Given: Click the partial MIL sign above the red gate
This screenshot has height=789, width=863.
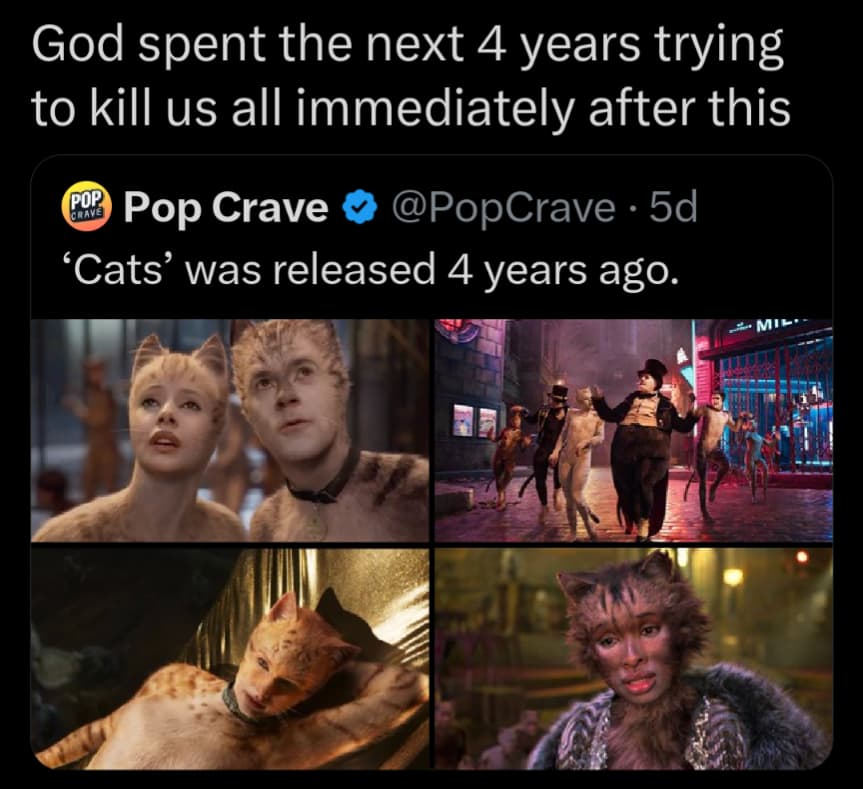Looking at the screenshot, I should point(784,326).
